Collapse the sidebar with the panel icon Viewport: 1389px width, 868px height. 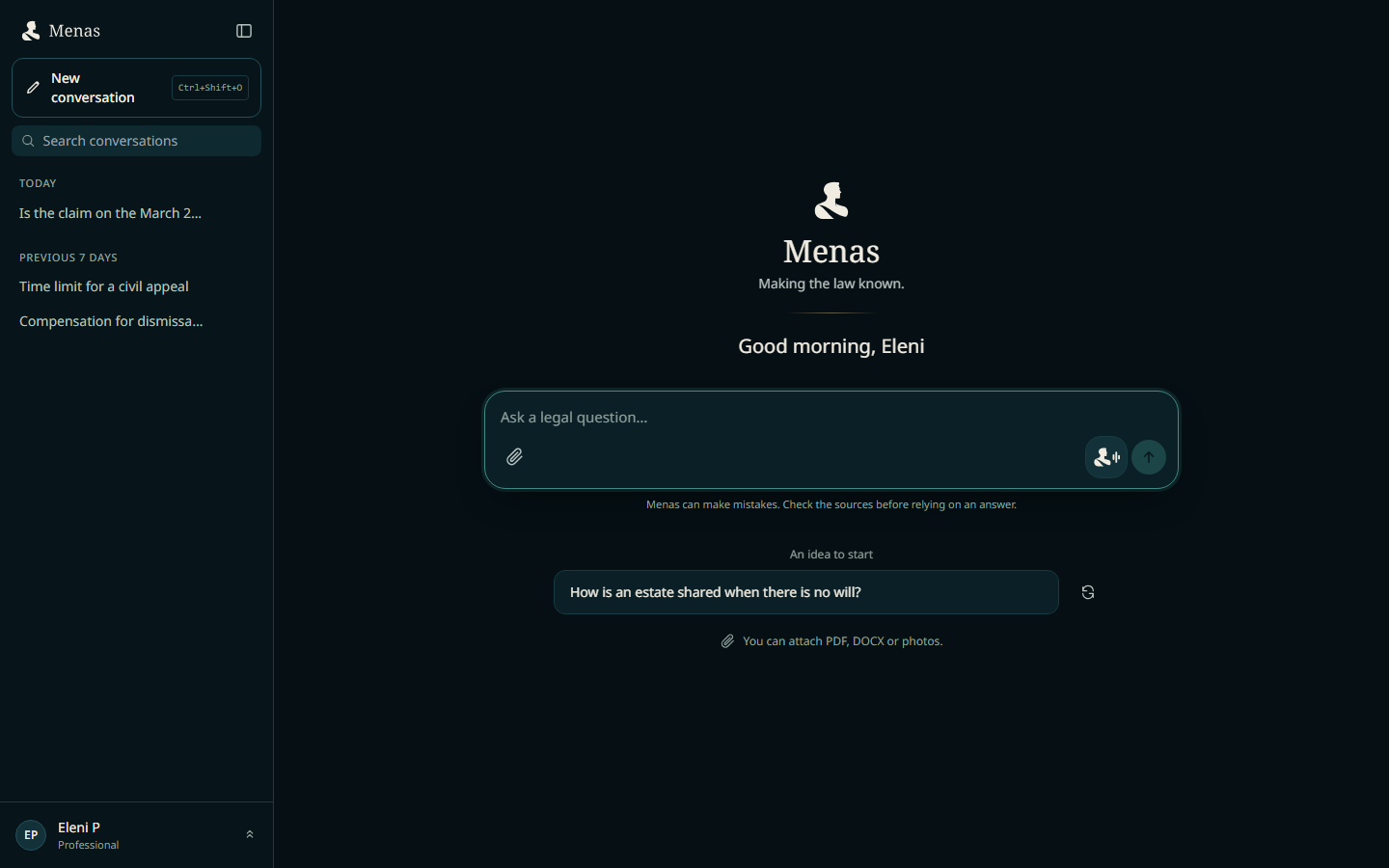coord(244,31)
